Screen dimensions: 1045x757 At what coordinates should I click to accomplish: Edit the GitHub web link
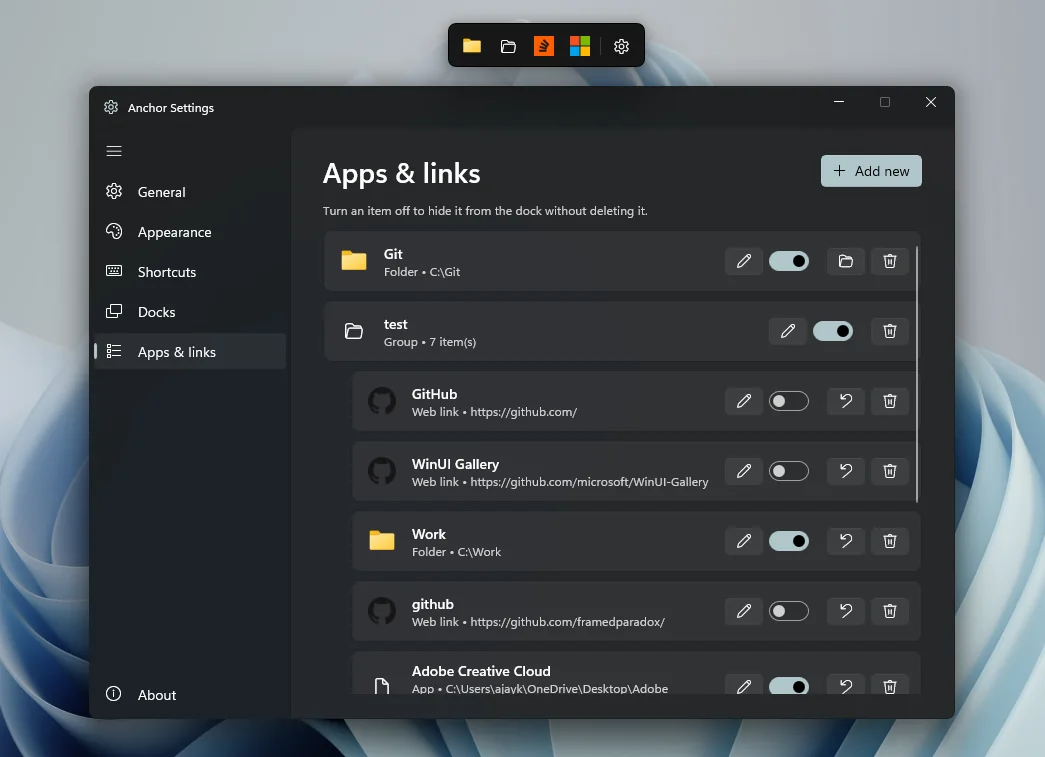click(744, 401)
